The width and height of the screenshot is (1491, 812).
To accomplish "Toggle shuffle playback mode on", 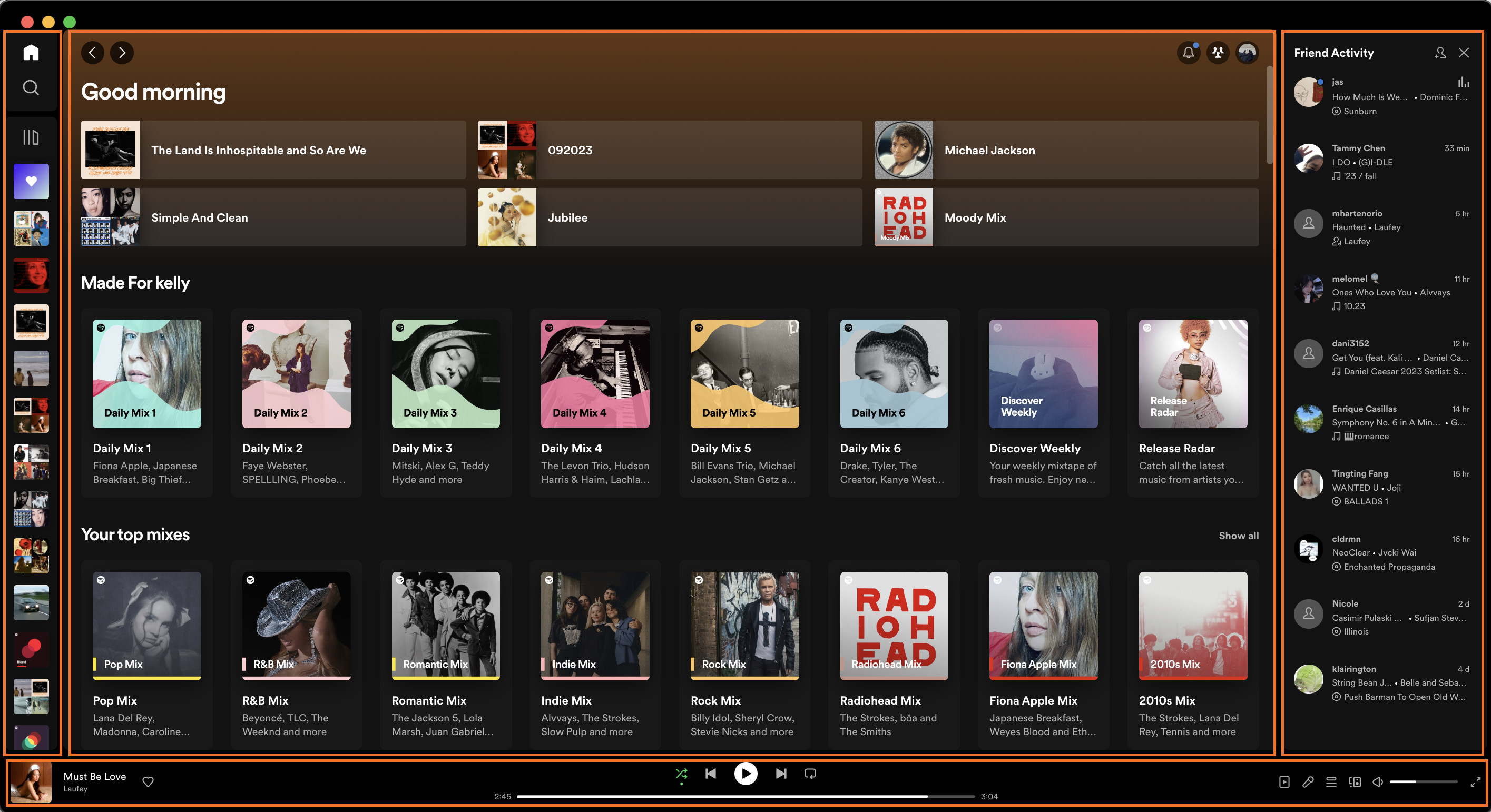I will 681,773.
